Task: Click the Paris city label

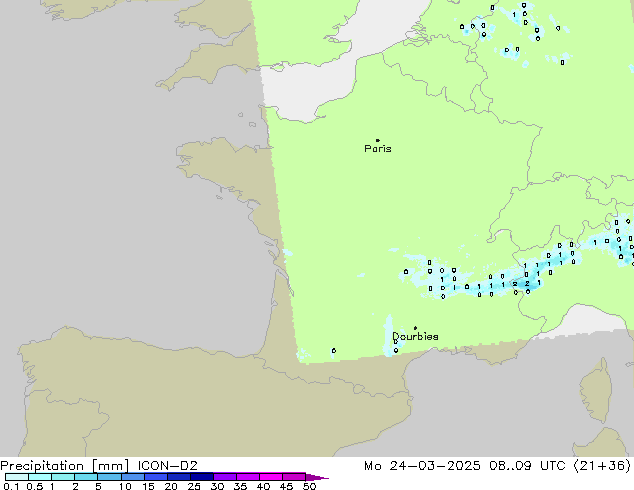Action: tap(378, 149)
